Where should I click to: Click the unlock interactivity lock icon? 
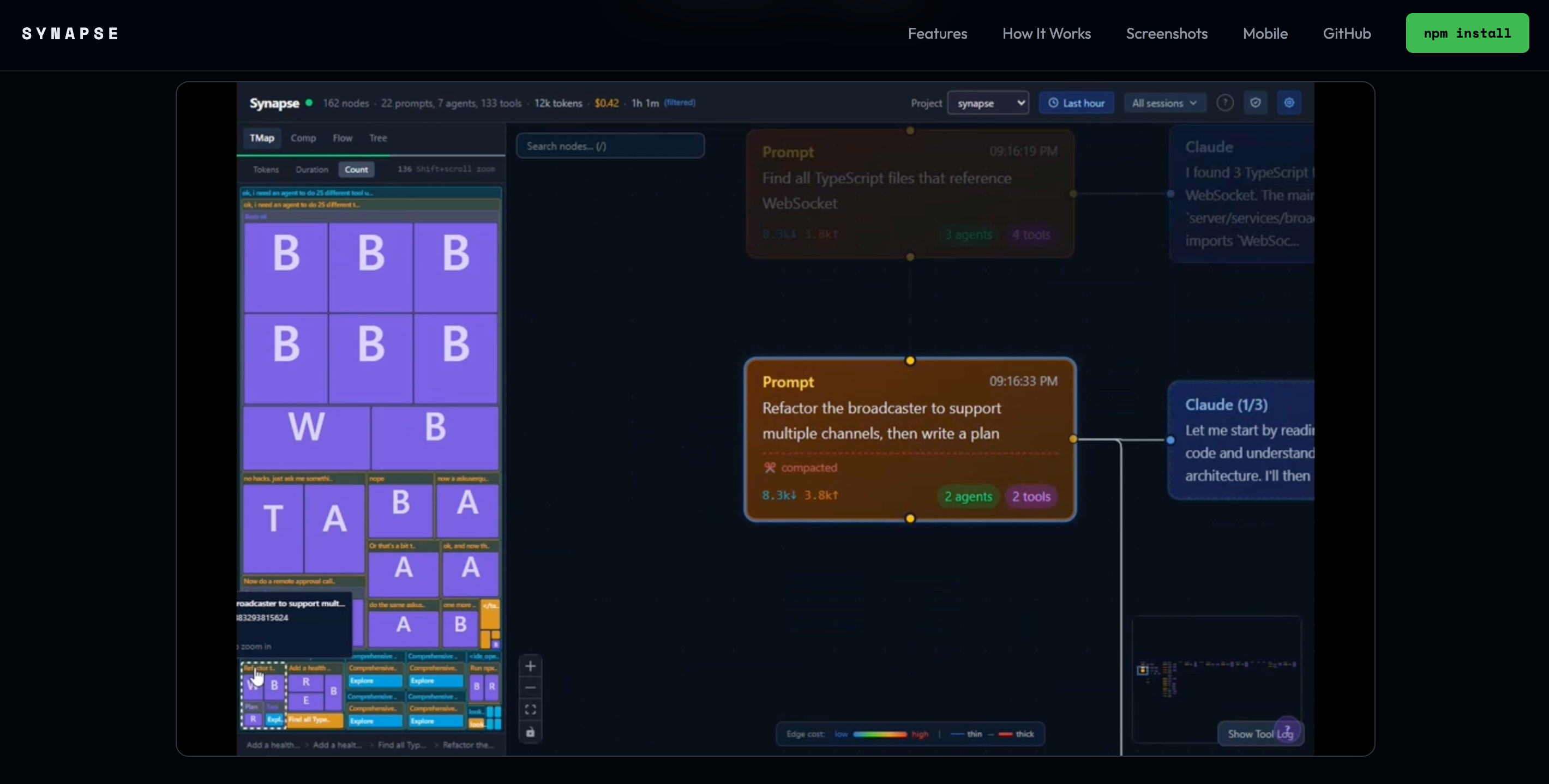tap(530, 732)
